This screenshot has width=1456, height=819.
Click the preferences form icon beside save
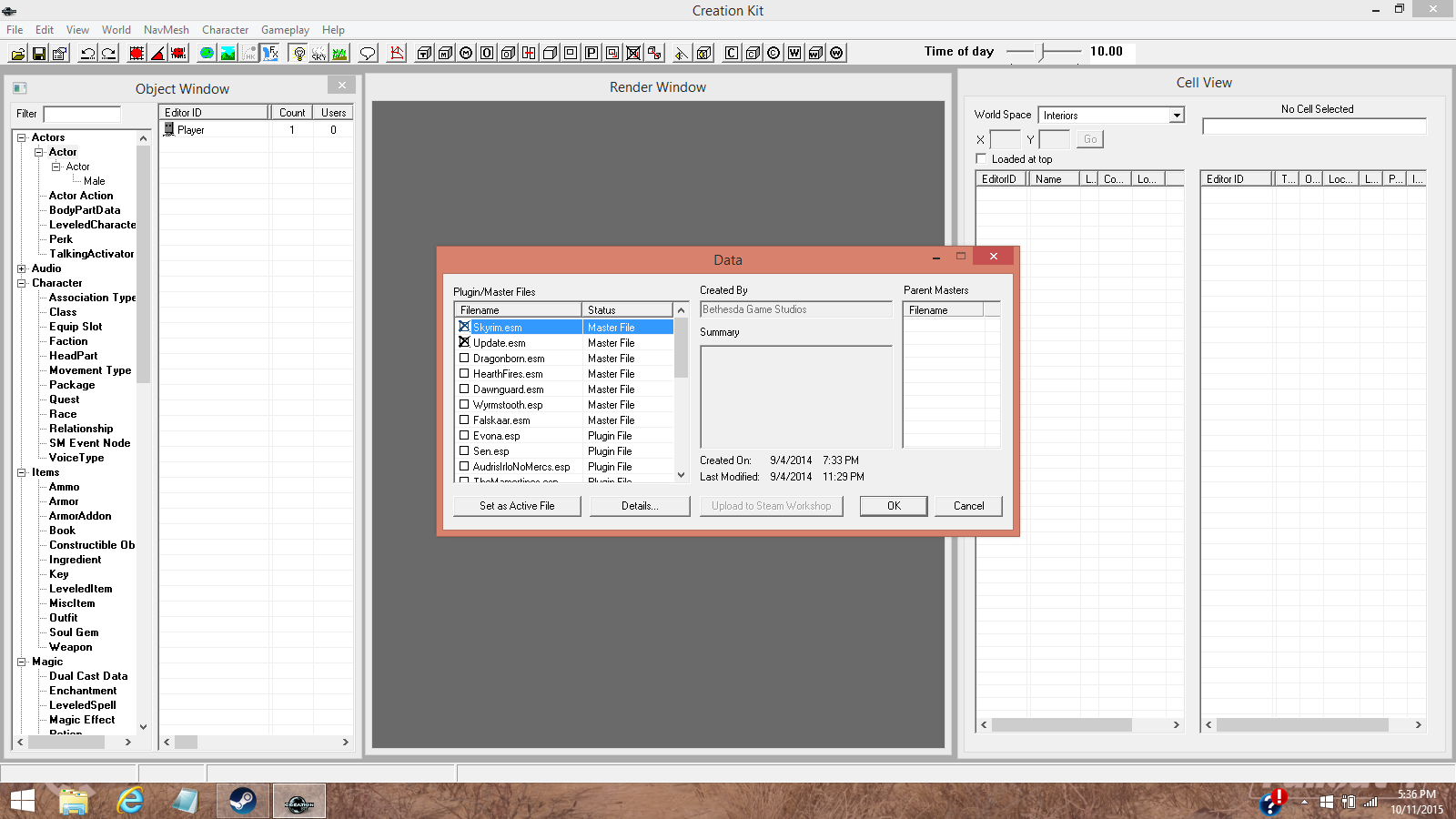pos(59,53)
